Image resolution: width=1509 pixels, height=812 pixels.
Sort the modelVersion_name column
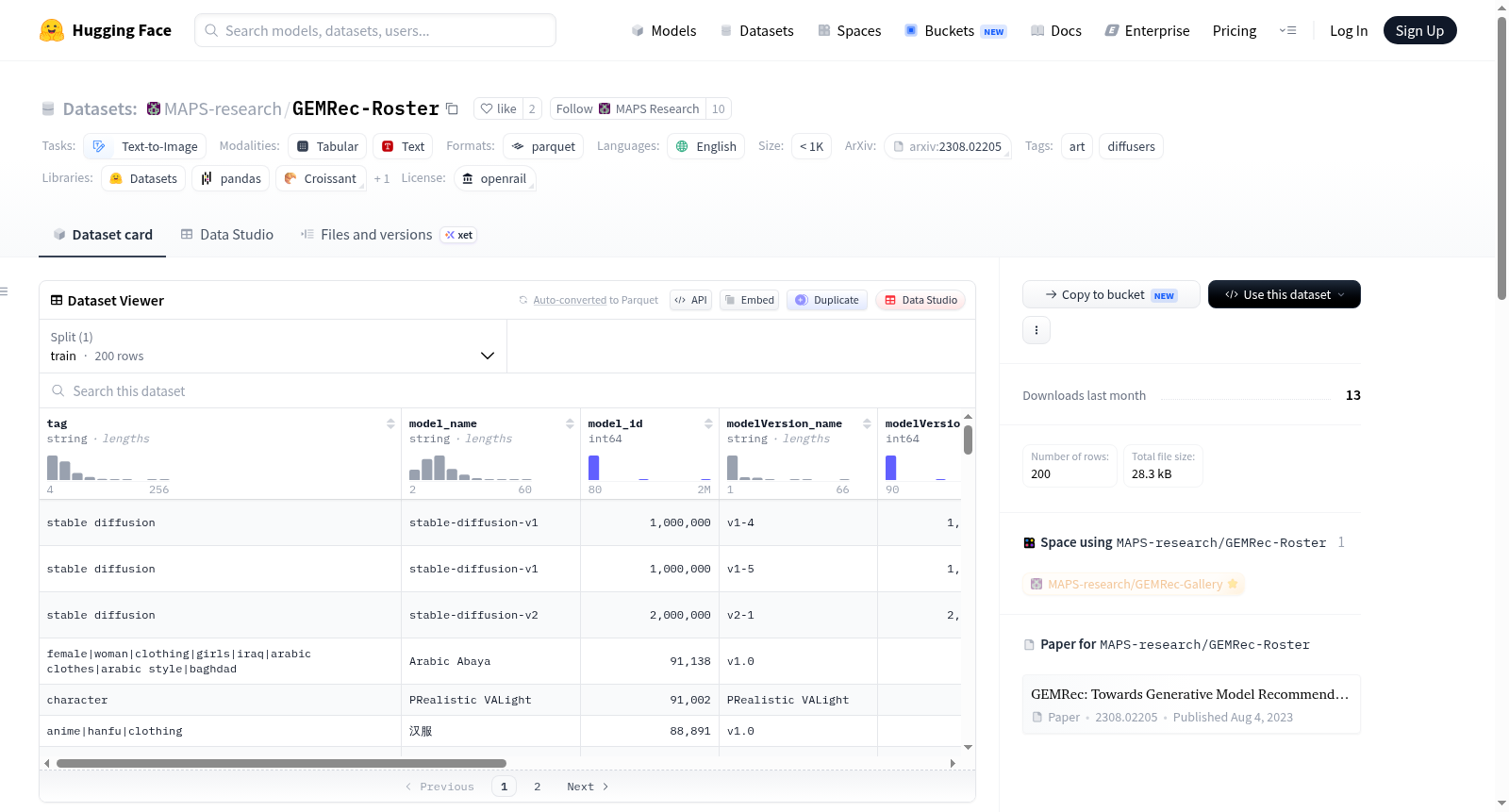click(x=867, y=423)
